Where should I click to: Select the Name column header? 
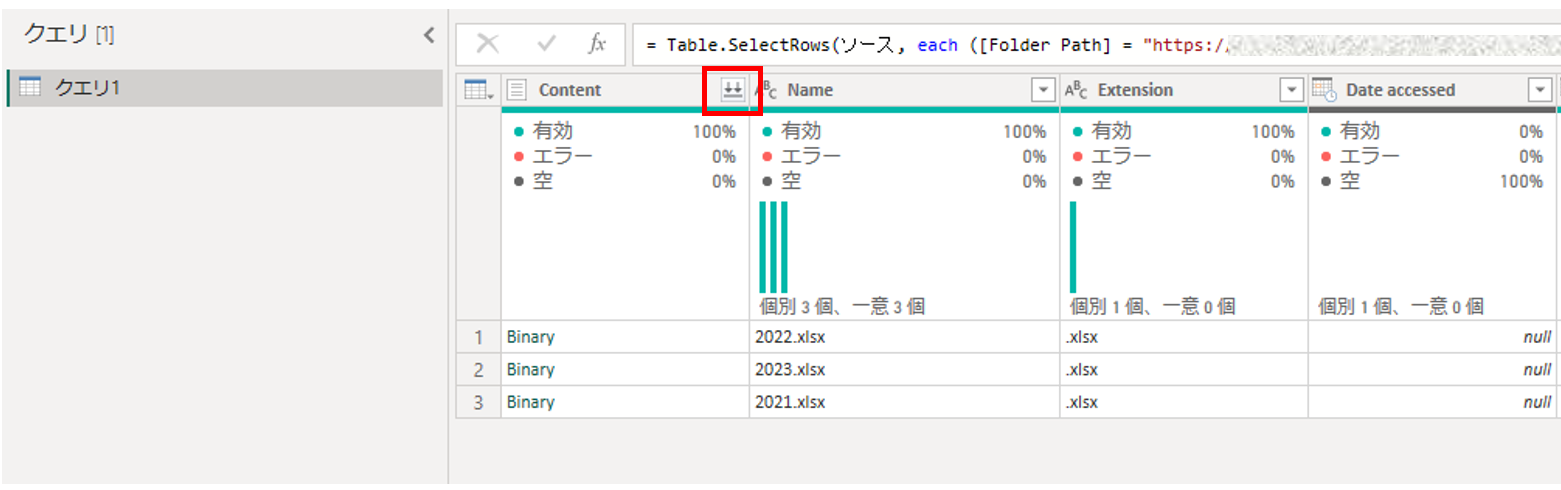coord(904,90)
